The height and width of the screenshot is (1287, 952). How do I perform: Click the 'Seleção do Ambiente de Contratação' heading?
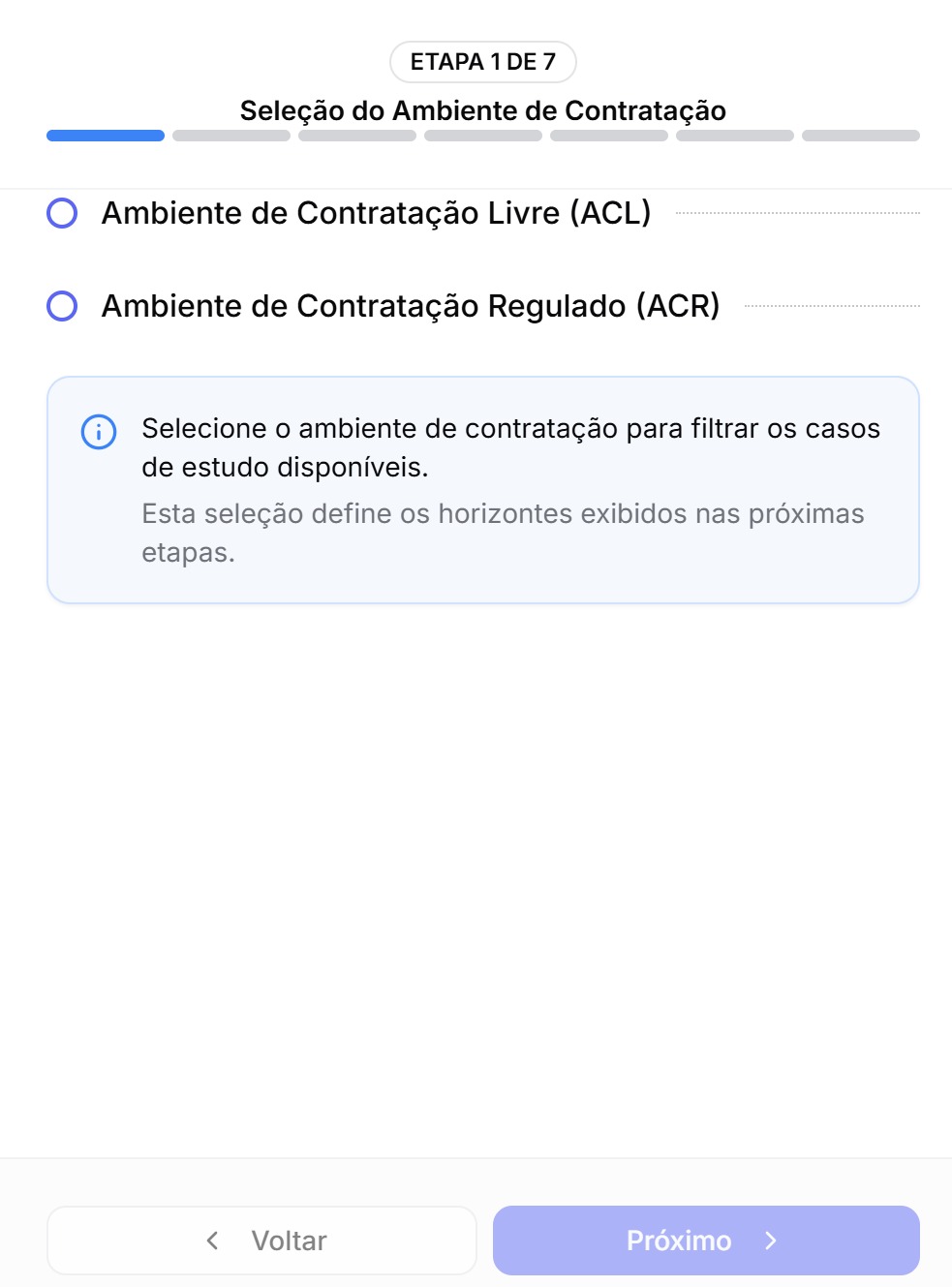(483, 110)
